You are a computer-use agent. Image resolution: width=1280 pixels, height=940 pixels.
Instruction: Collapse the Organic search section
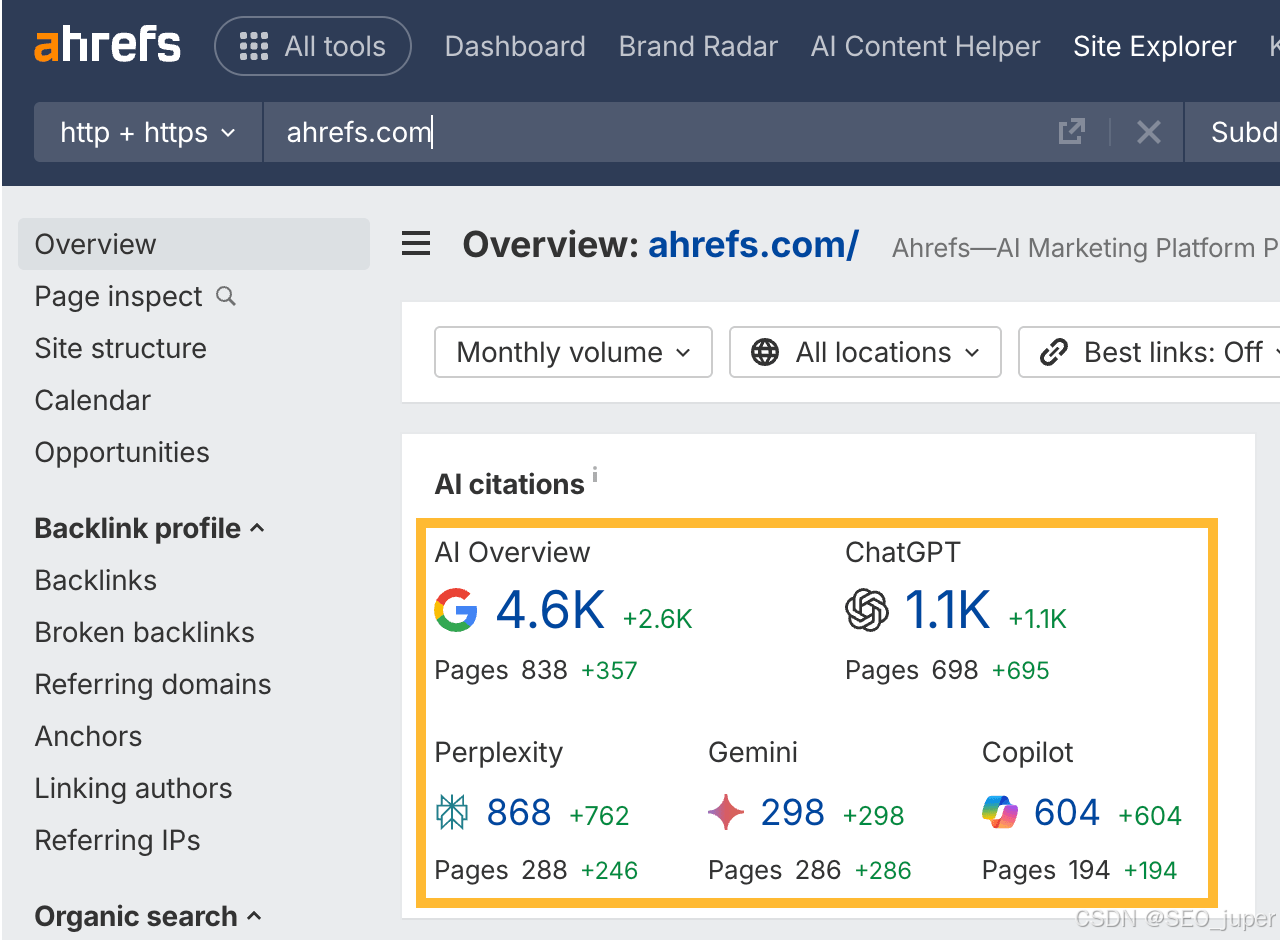tap(148, 916)
